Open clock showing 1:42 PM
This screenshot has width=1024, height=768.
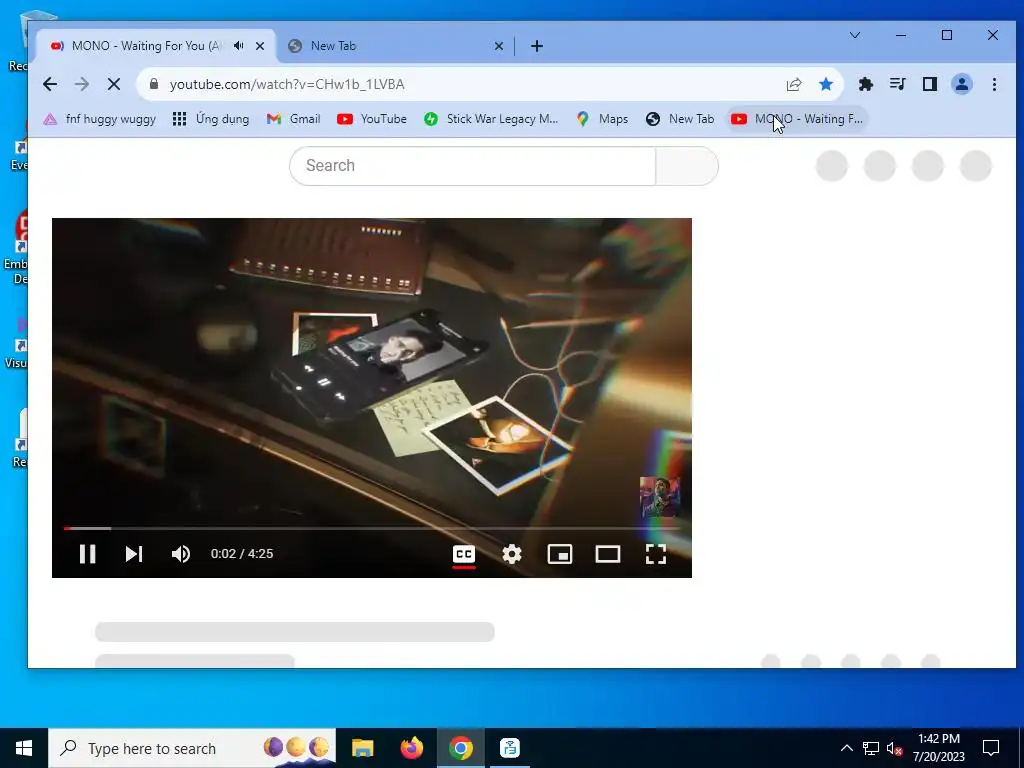(938, 748)
